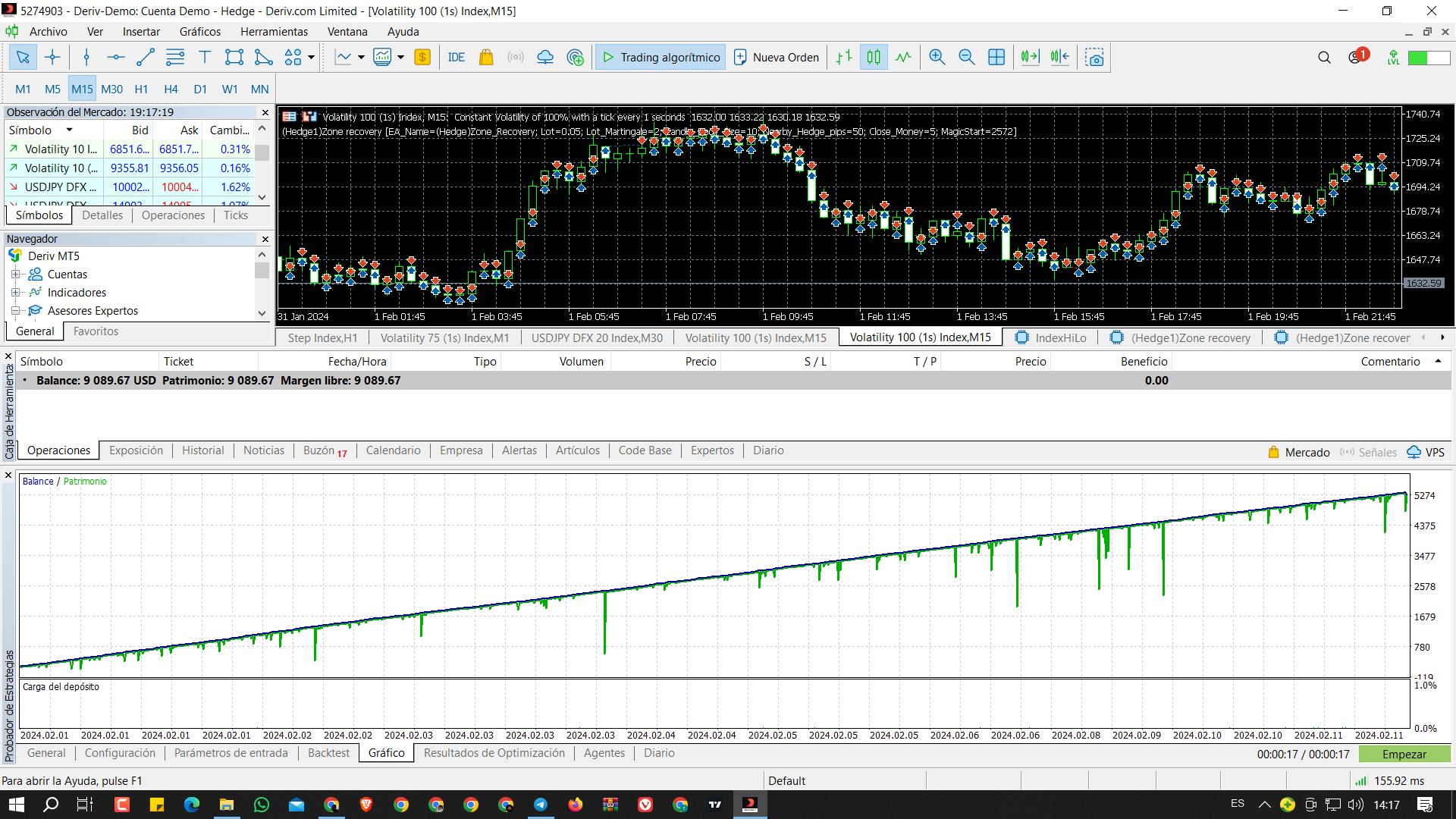Click the Navigator panel scrollbar thumb

(262, 271)
